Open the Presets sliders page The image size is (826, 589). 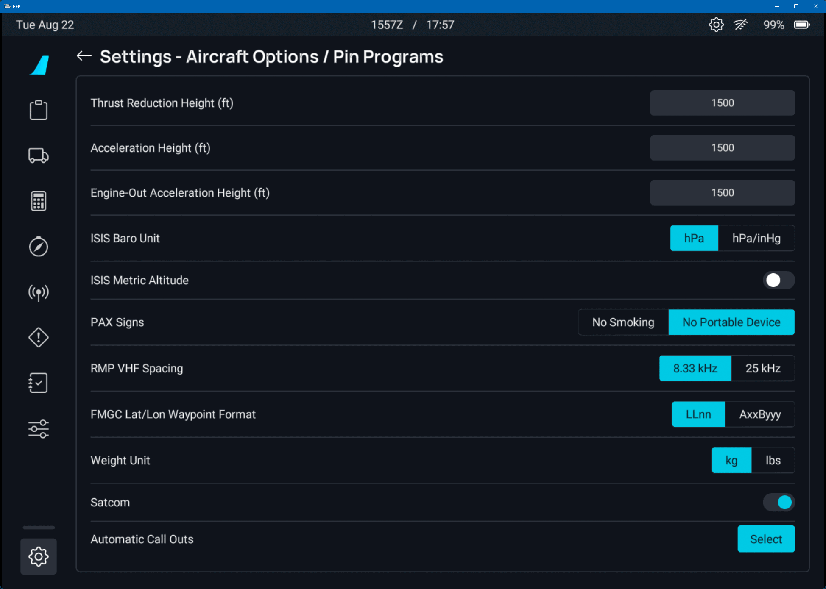point(38,429)
